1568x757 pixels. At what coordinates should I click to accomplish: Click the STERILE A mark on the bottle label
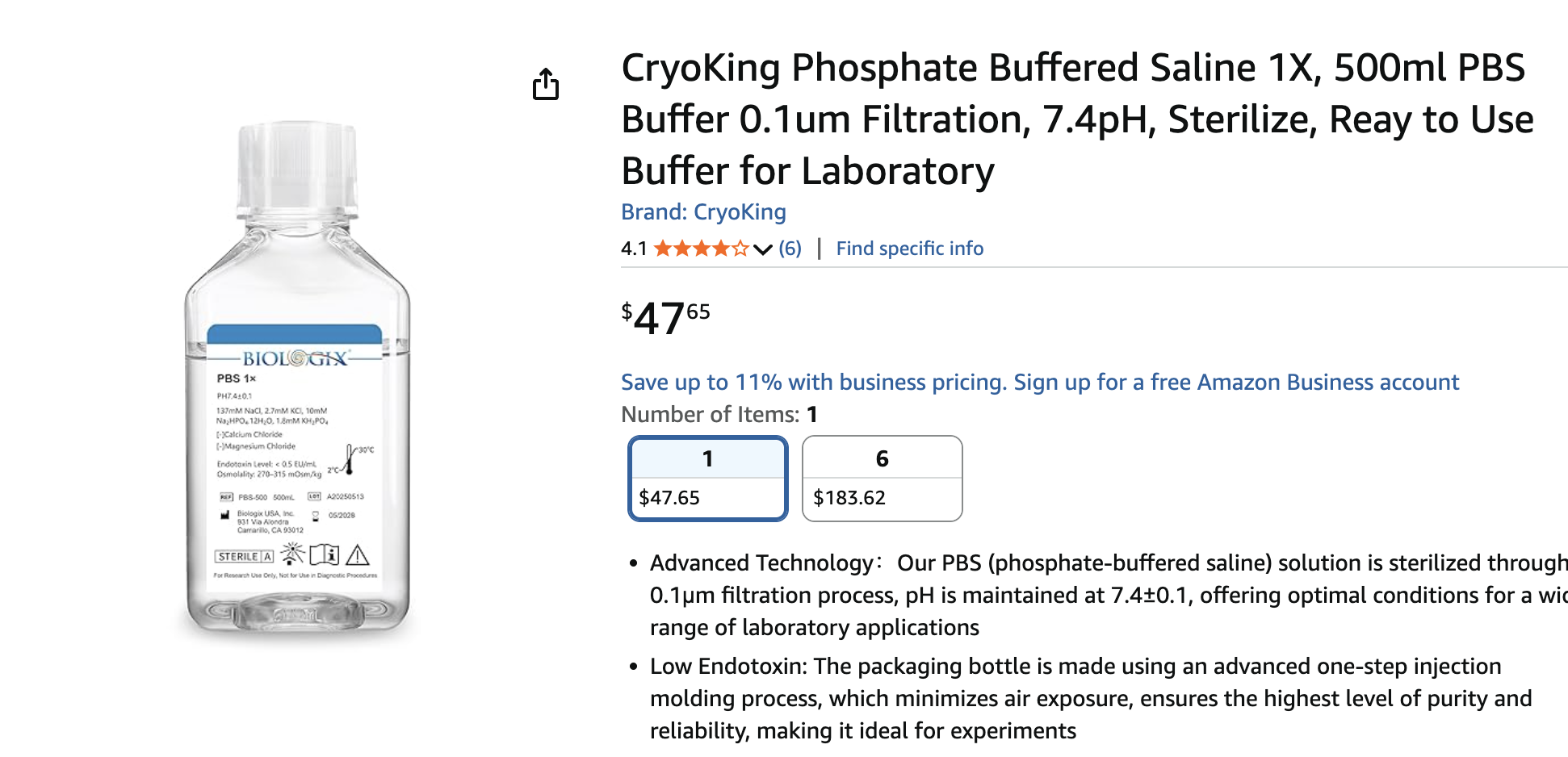tap(244, 556)
